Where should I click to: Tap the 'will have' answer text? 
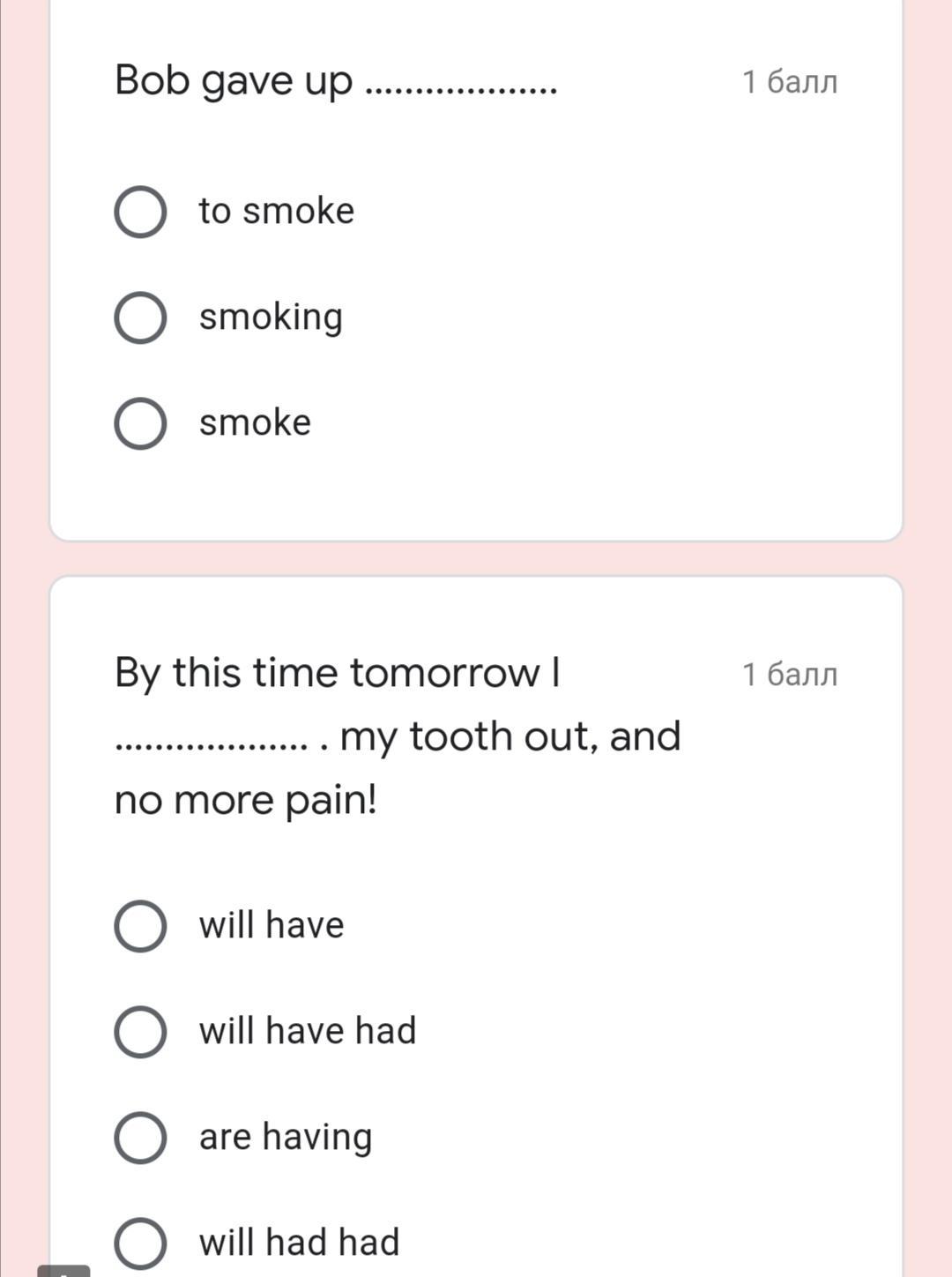pyautogui.click(x=271, y=926)
